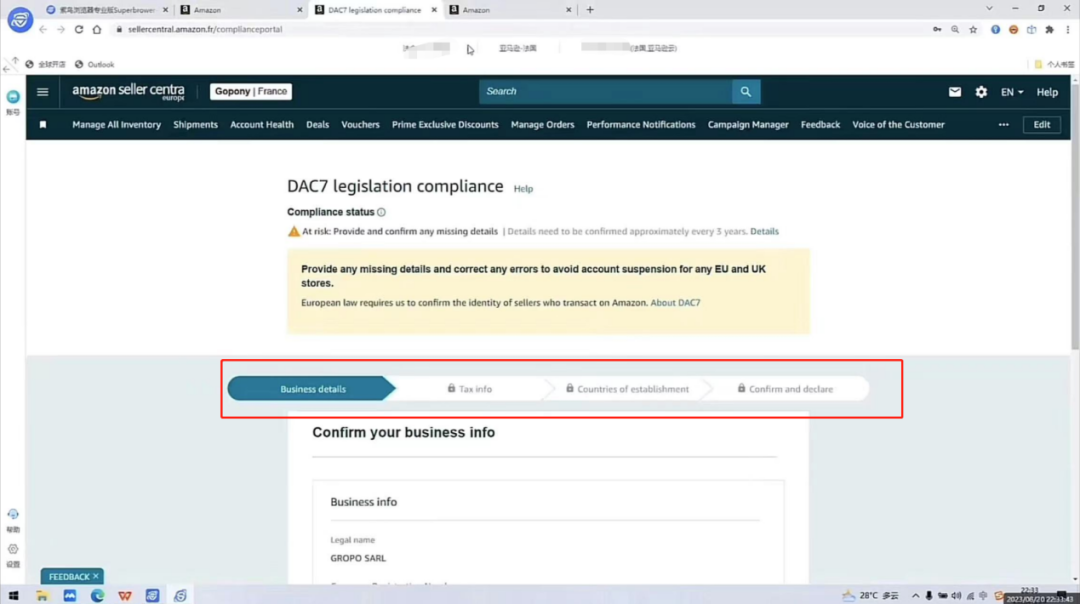1080x604 pixels.
Task: Close the FEEDBACK widget with X
Action: coord(96,576)
